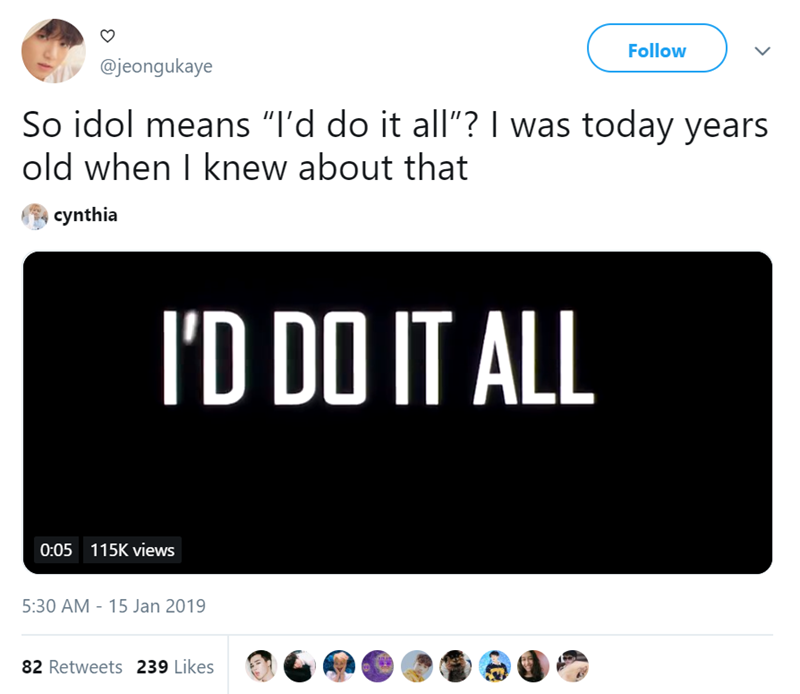Open the long-haired woman liker avatar

pos(532,665)
